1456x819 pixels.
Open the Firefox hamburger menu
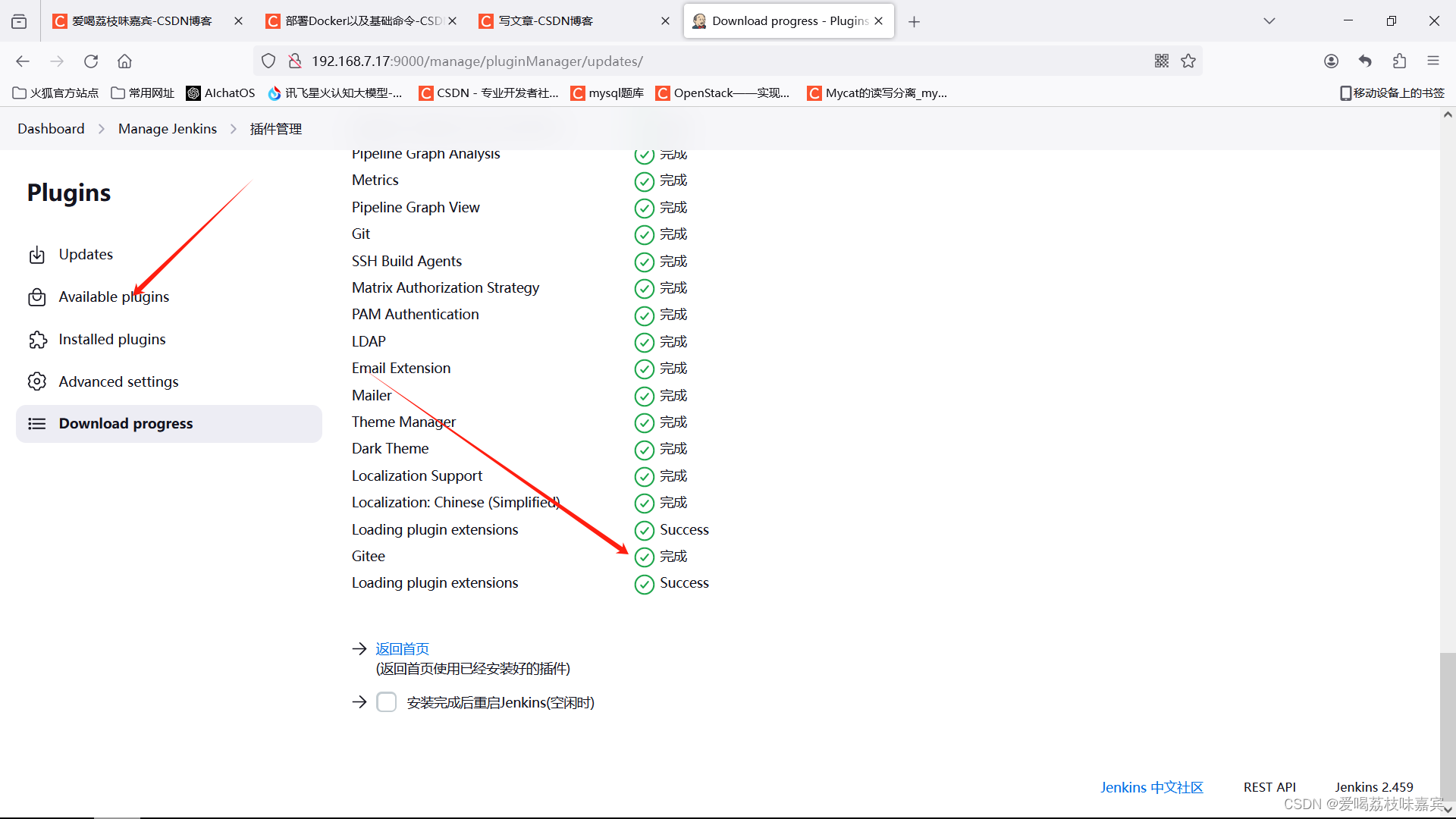[1433, 61]
